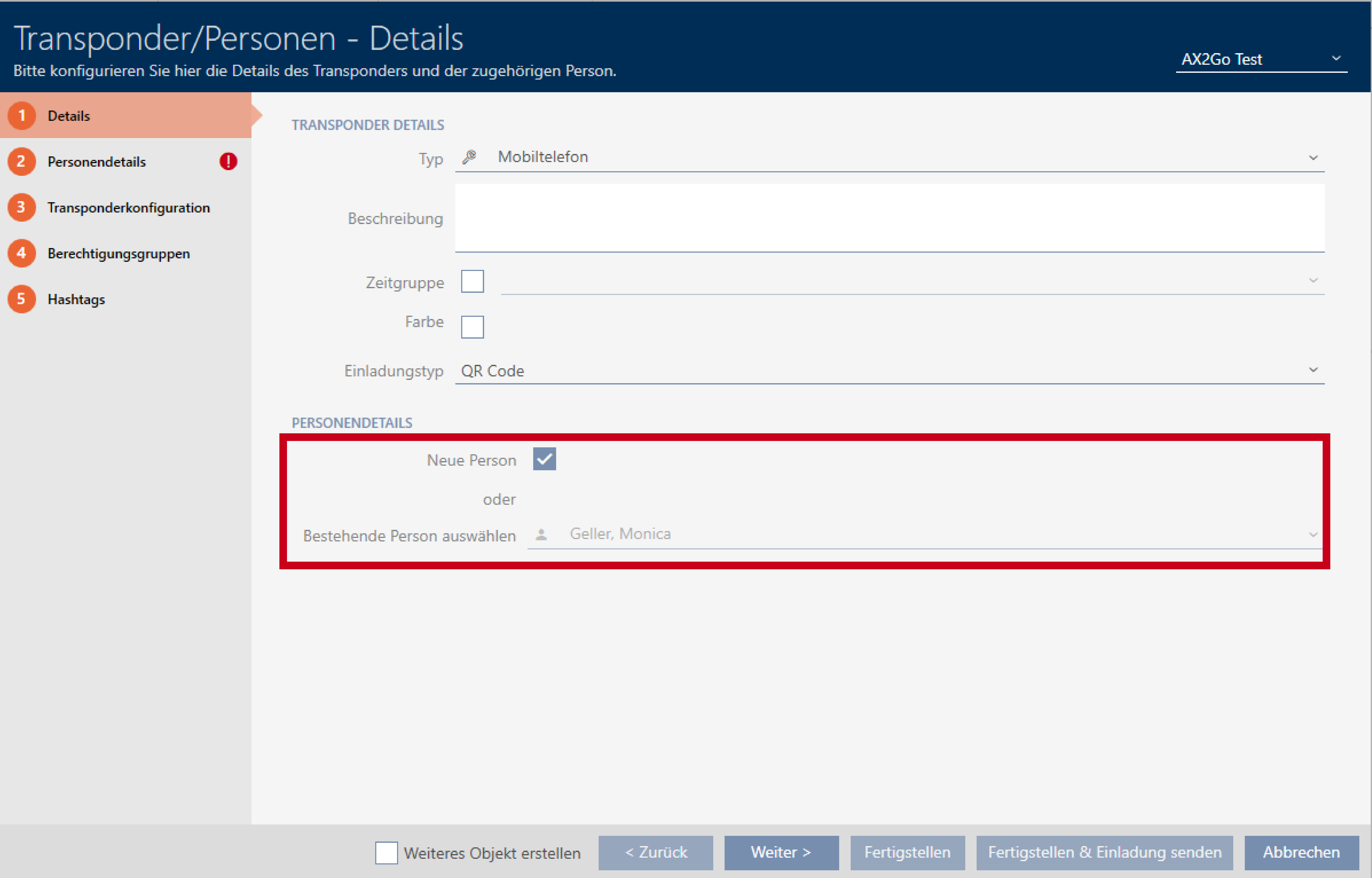Screen dimensions: 1372x878
Task: Click the step 1 Details circle icon
Action: pos(22,116)
